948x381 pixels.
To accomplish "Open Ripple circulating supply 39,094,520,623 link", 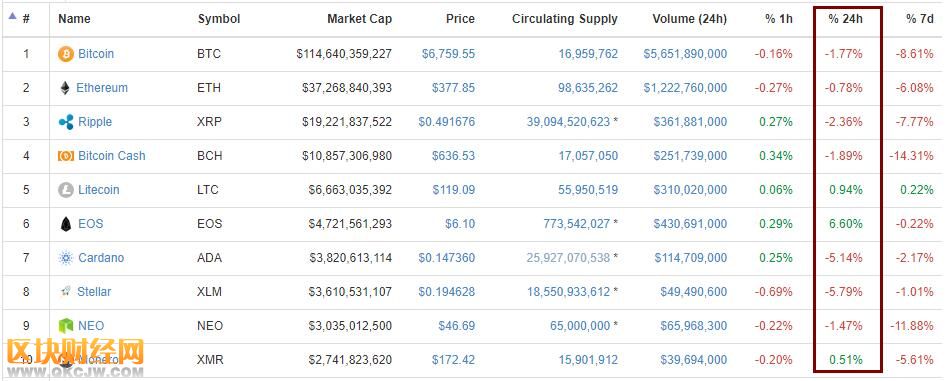I will coord(568,122).
